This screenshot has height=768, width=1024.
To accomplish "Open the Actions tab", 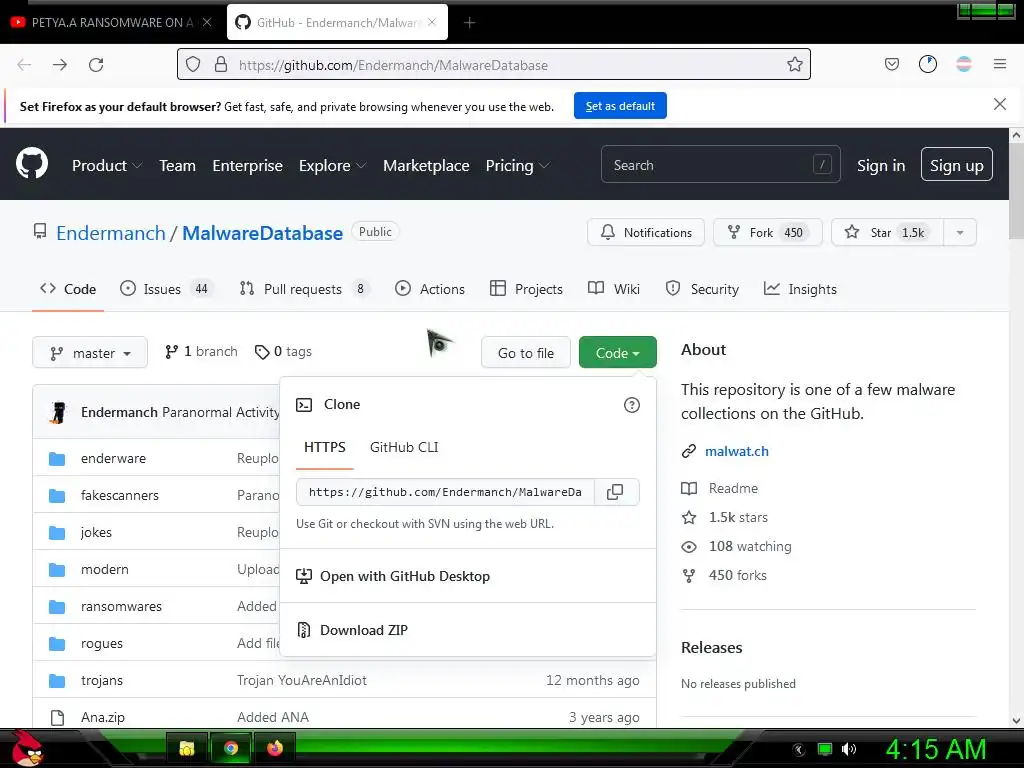I will point(430,289).
